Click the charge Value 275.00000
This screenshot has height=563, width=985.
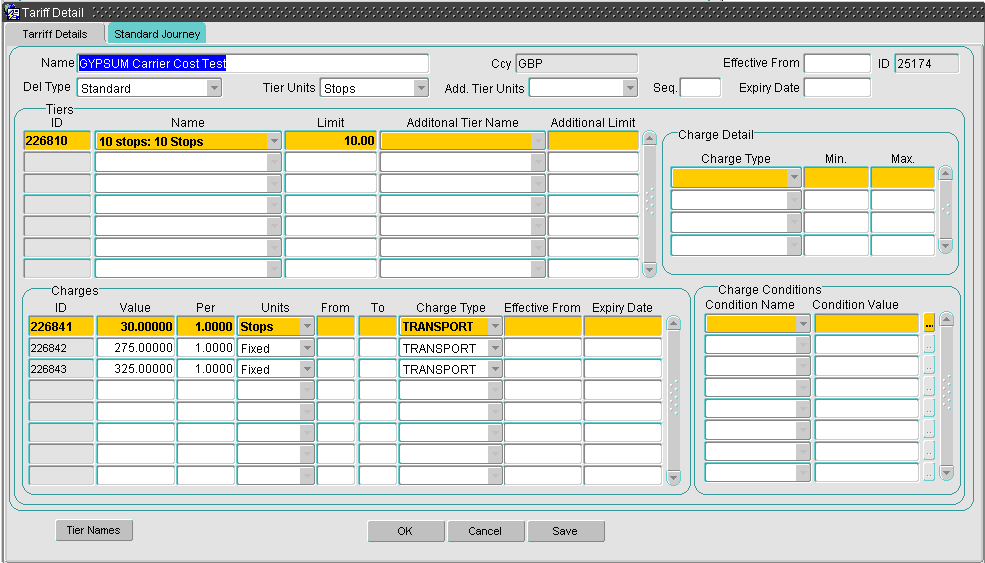[x=135, y=348]
